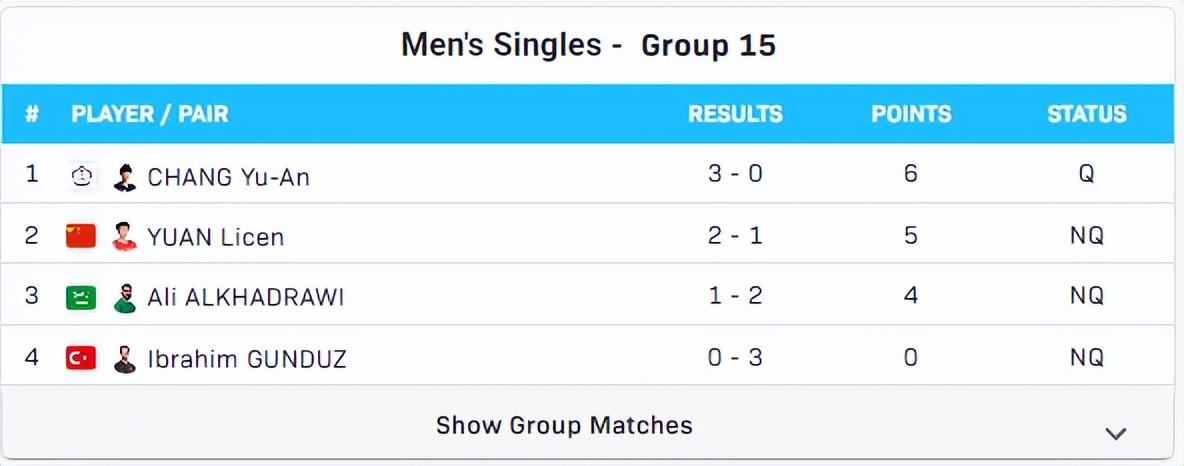Click the POINTS column header
This screenshot has height=466, width=1184.
click(x=911, y=114)
